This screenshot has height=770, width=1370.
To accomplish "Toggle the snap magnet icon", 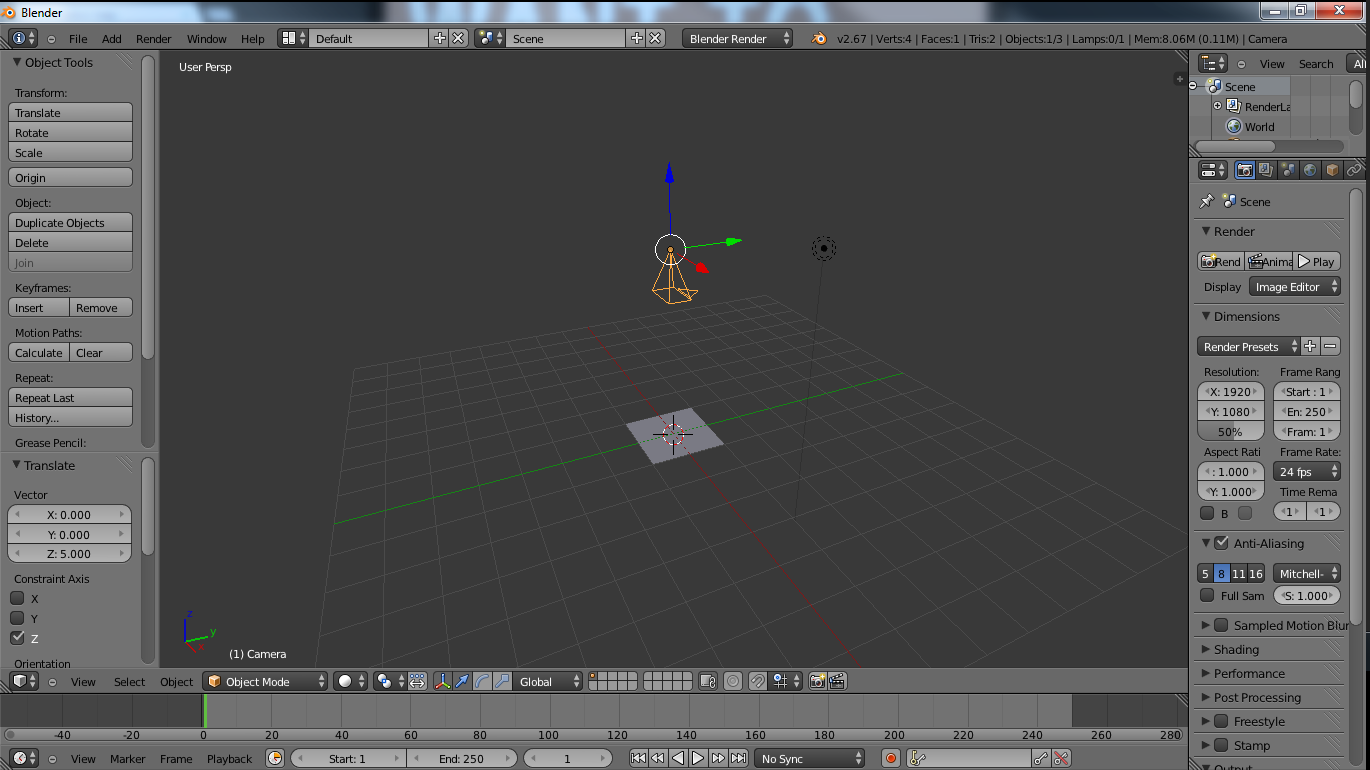I will pos(758,681).
